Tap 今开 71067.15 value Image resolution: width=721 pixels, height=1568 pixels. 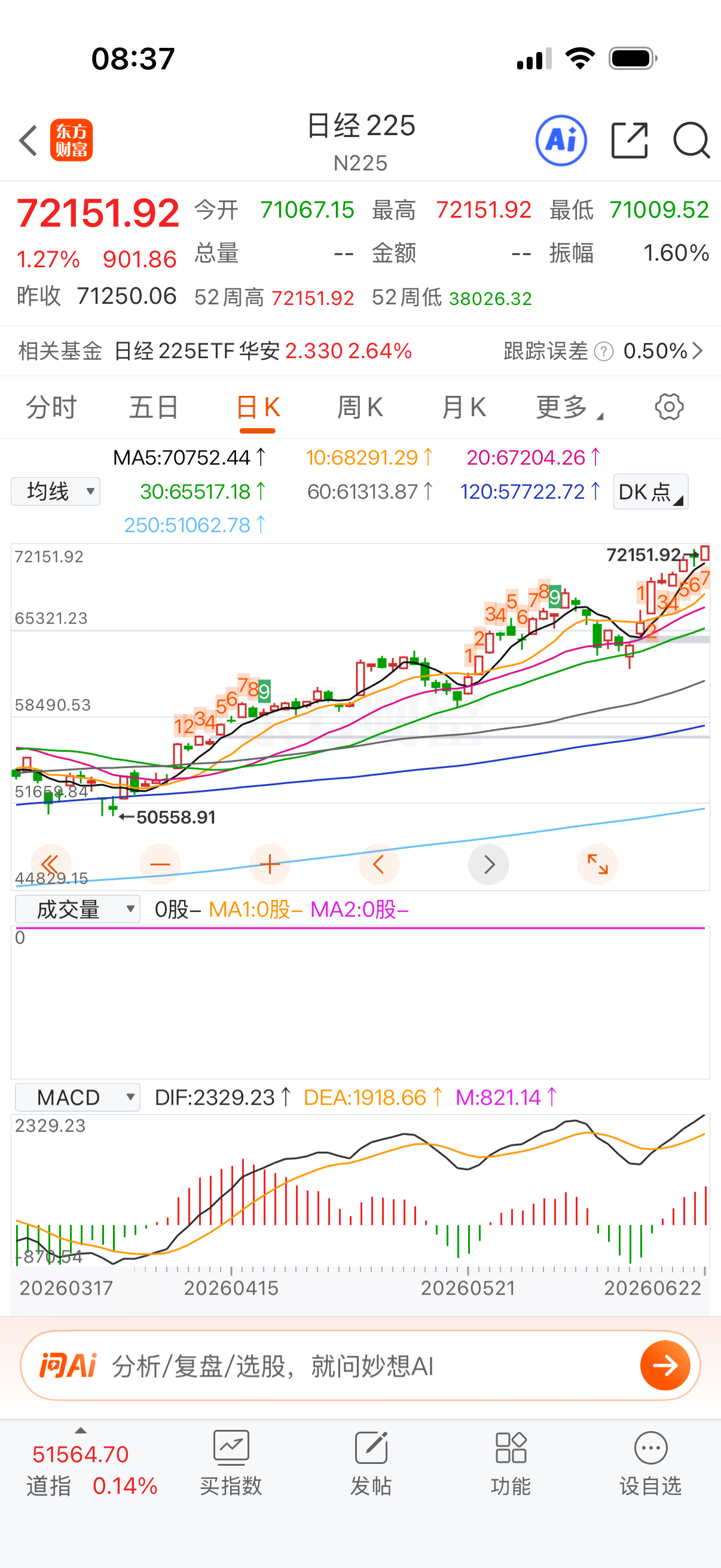tap(274, 210)
